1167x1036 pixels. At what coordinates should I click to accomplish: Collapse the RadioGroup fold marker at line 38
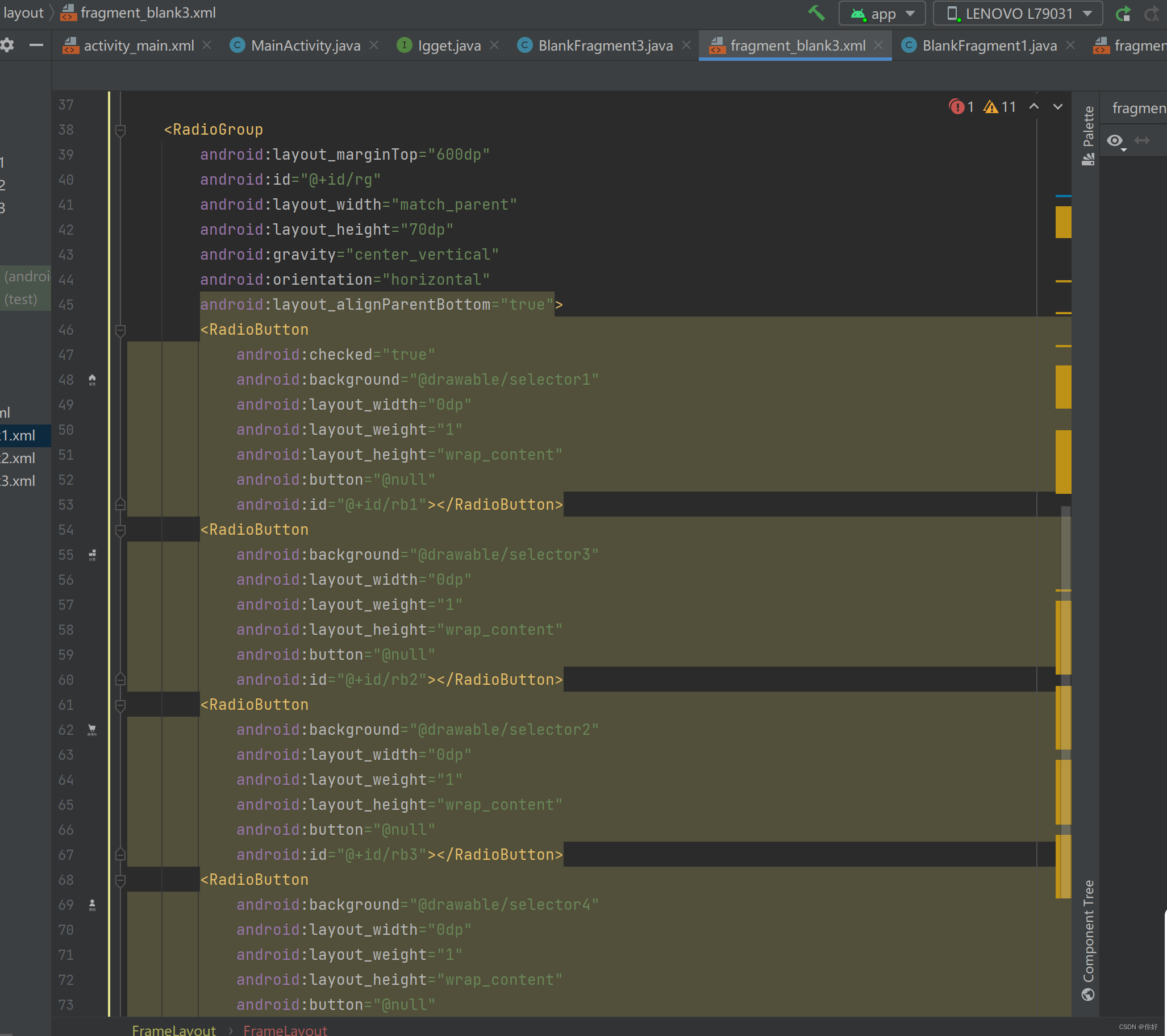tap(120, 130)
